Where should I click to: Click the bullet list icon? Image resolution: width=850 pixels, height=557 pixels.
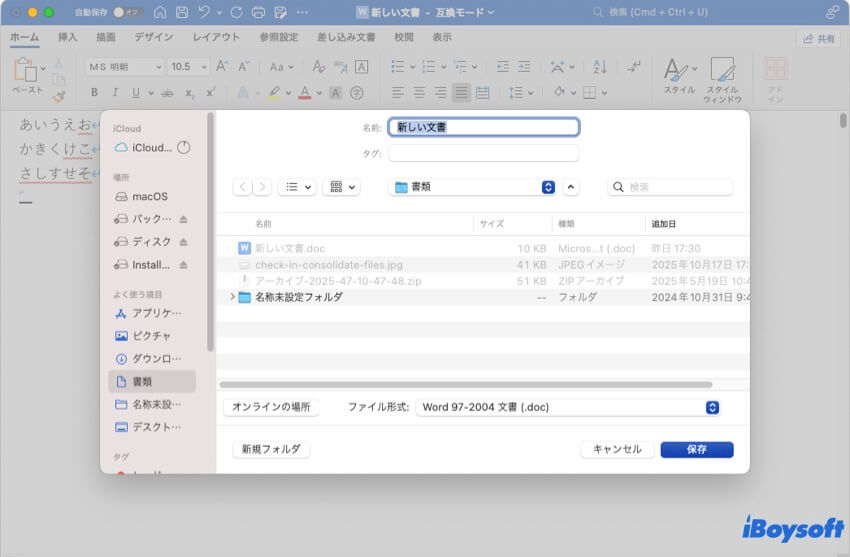(398, 67)
